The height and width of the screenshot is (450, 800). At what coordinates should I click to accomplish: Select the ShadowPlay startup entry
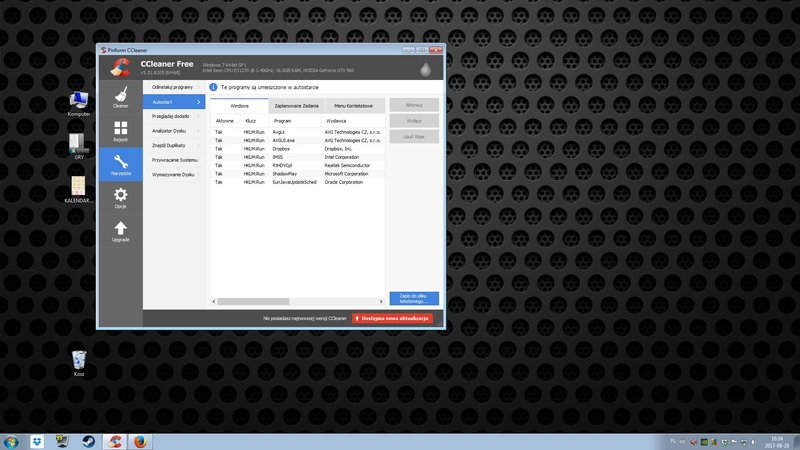(297, 174)
